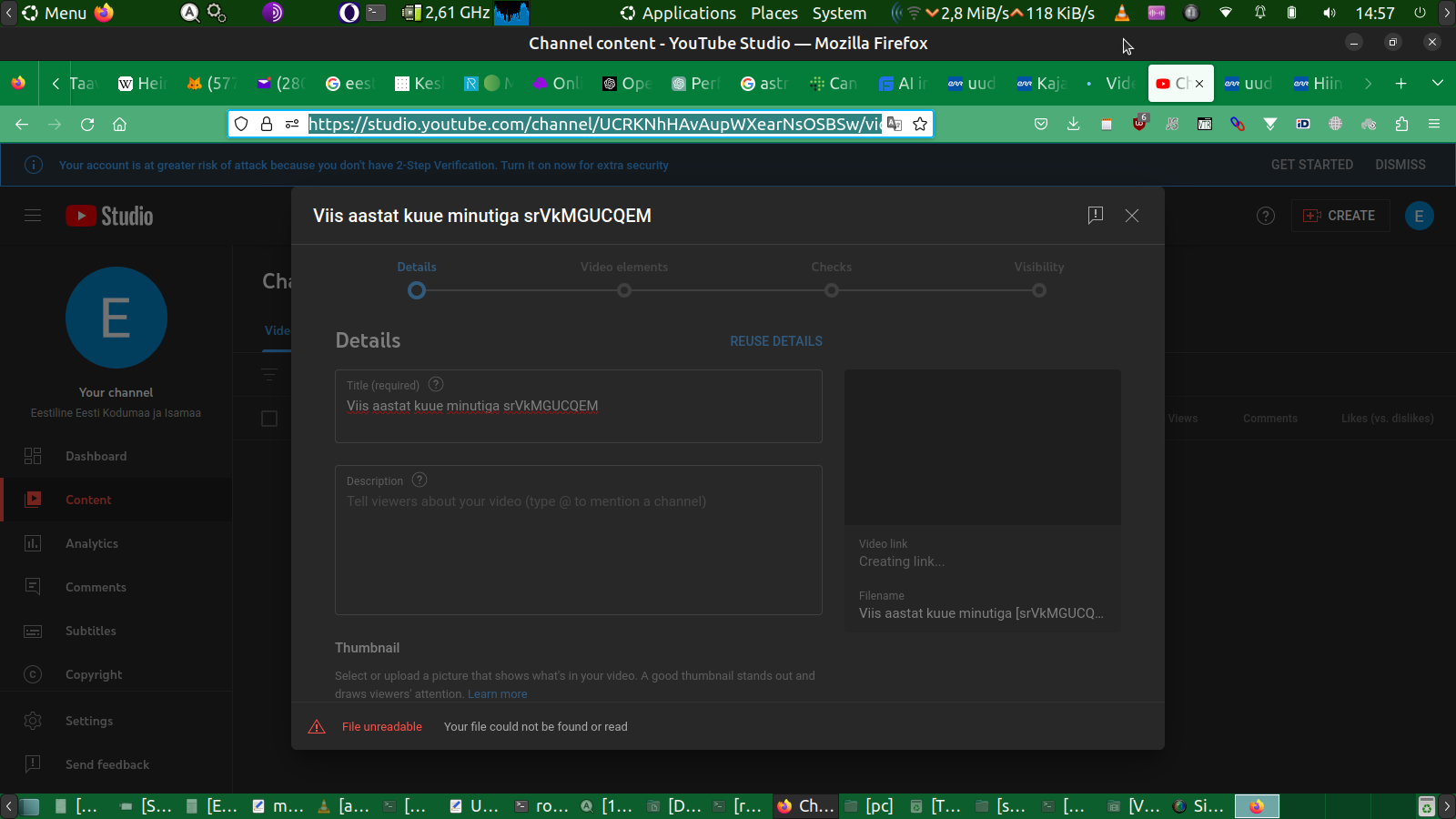Image resolution: width=1456 pixels, height=819 pixels.
Task: Click the title help question mark icon
Action: (x=436, y=384)
